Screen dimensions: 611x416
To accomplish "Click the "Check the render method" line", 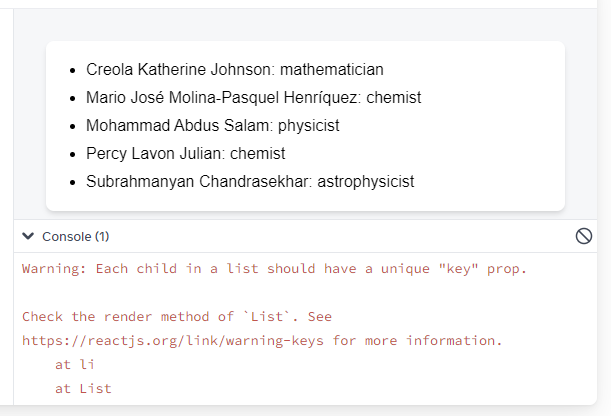I will (177, 316).
